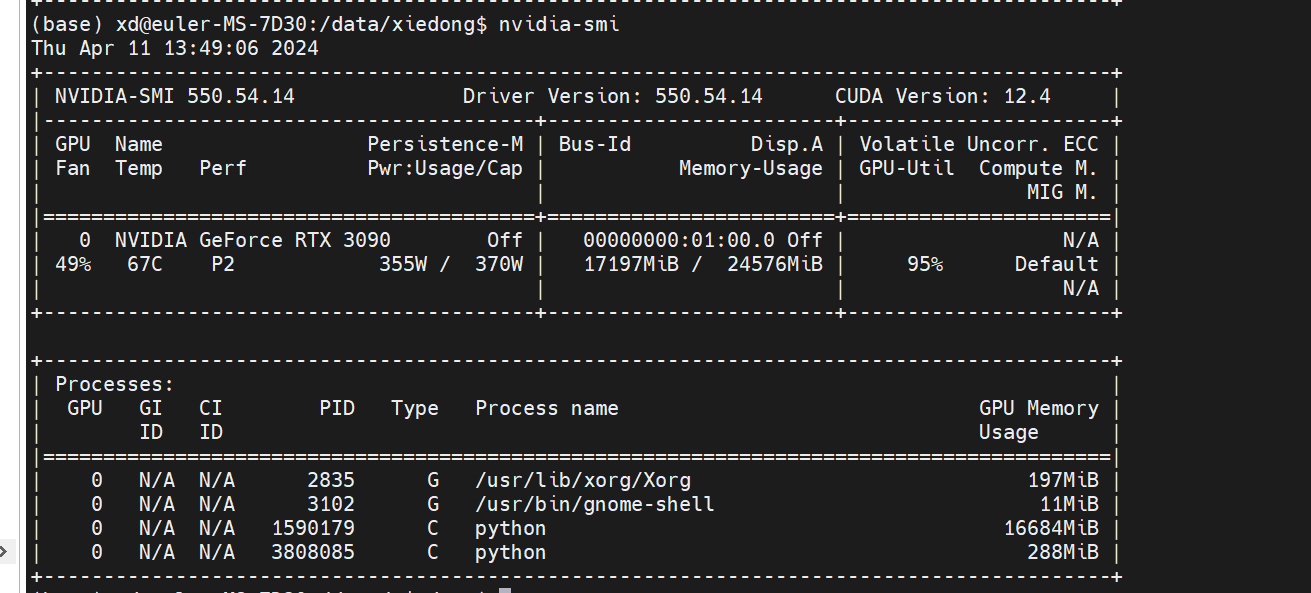Click the Process name column header

(547, 408)
